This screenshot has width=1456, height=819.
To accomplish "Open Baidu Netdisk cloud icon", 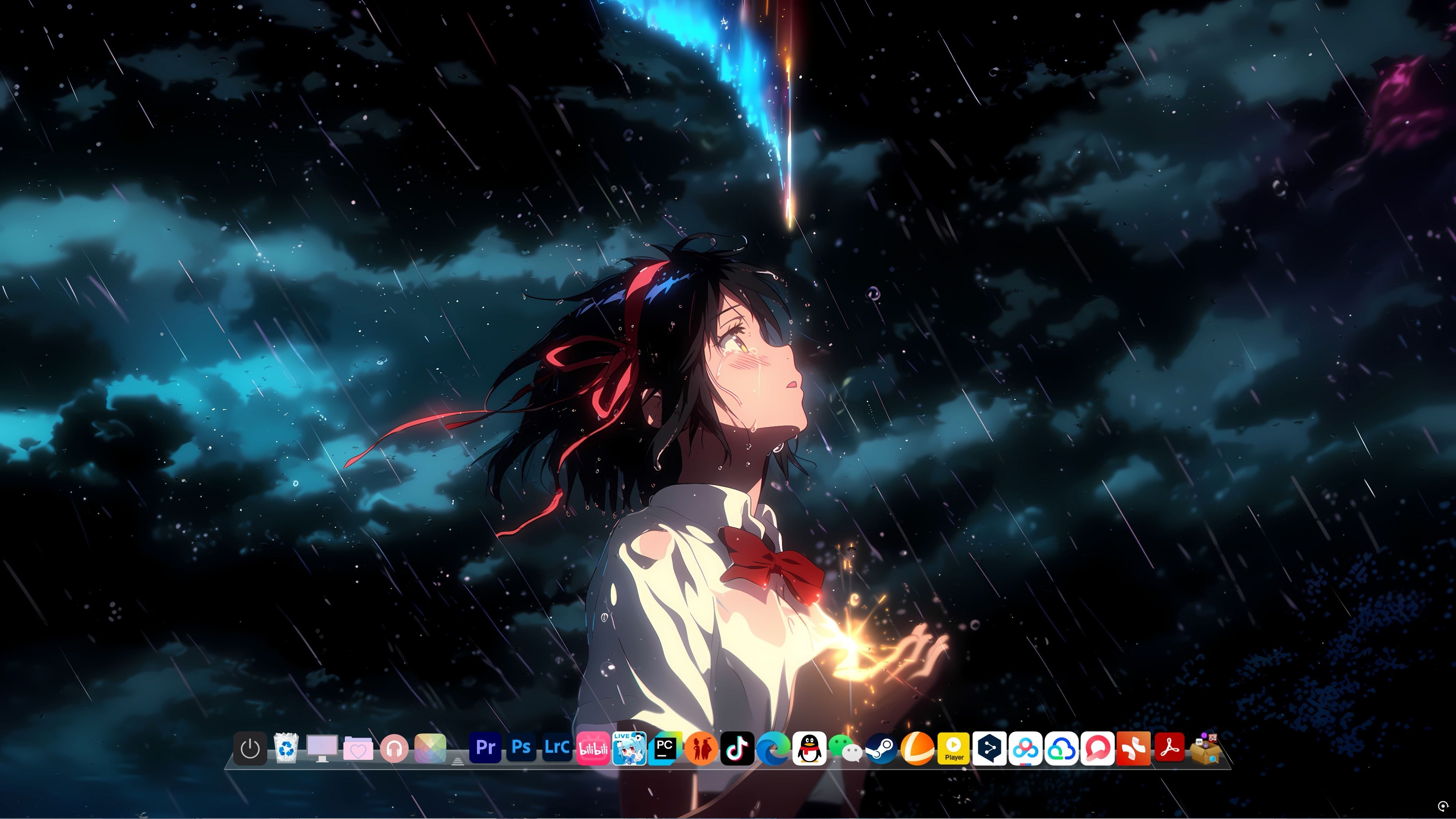I will pyautogui.click(x=1025, y=748).
